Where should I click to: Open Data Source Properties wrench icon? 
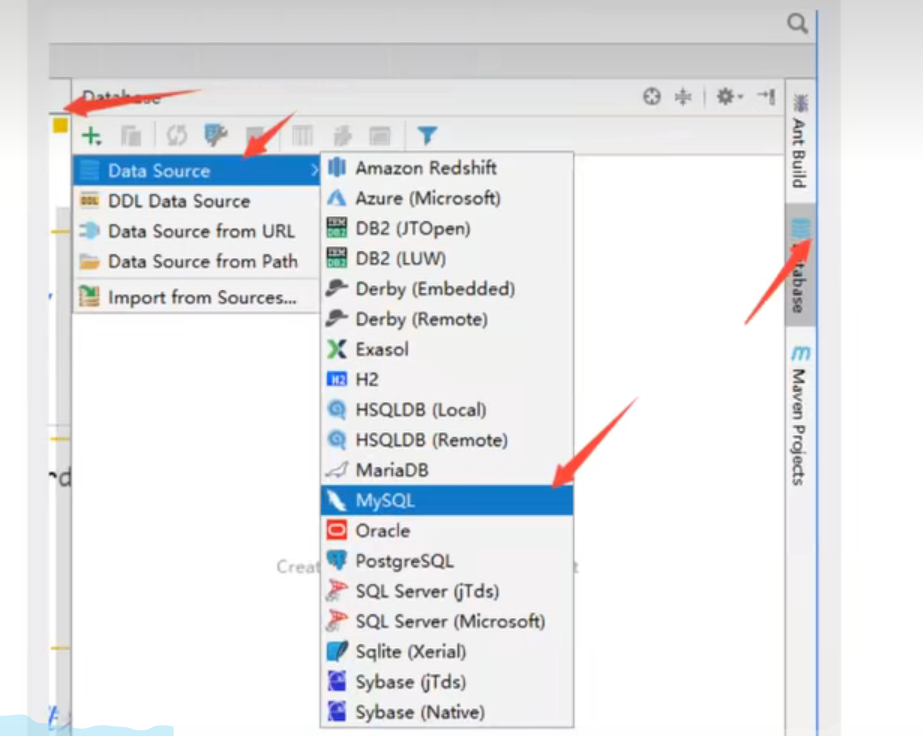click(215, 135)
